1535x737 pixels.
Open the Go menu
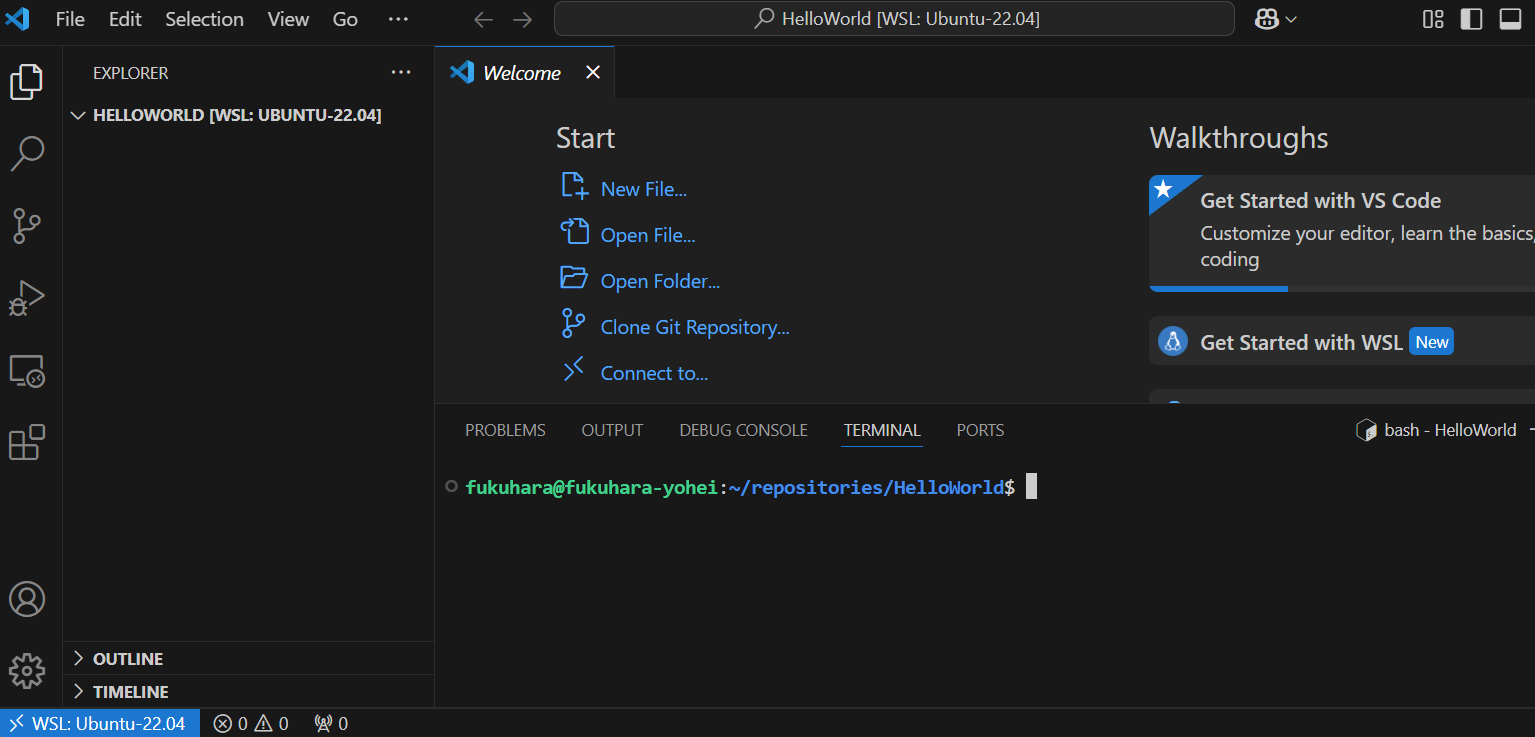pyautogui.click(x=344, y=19)
